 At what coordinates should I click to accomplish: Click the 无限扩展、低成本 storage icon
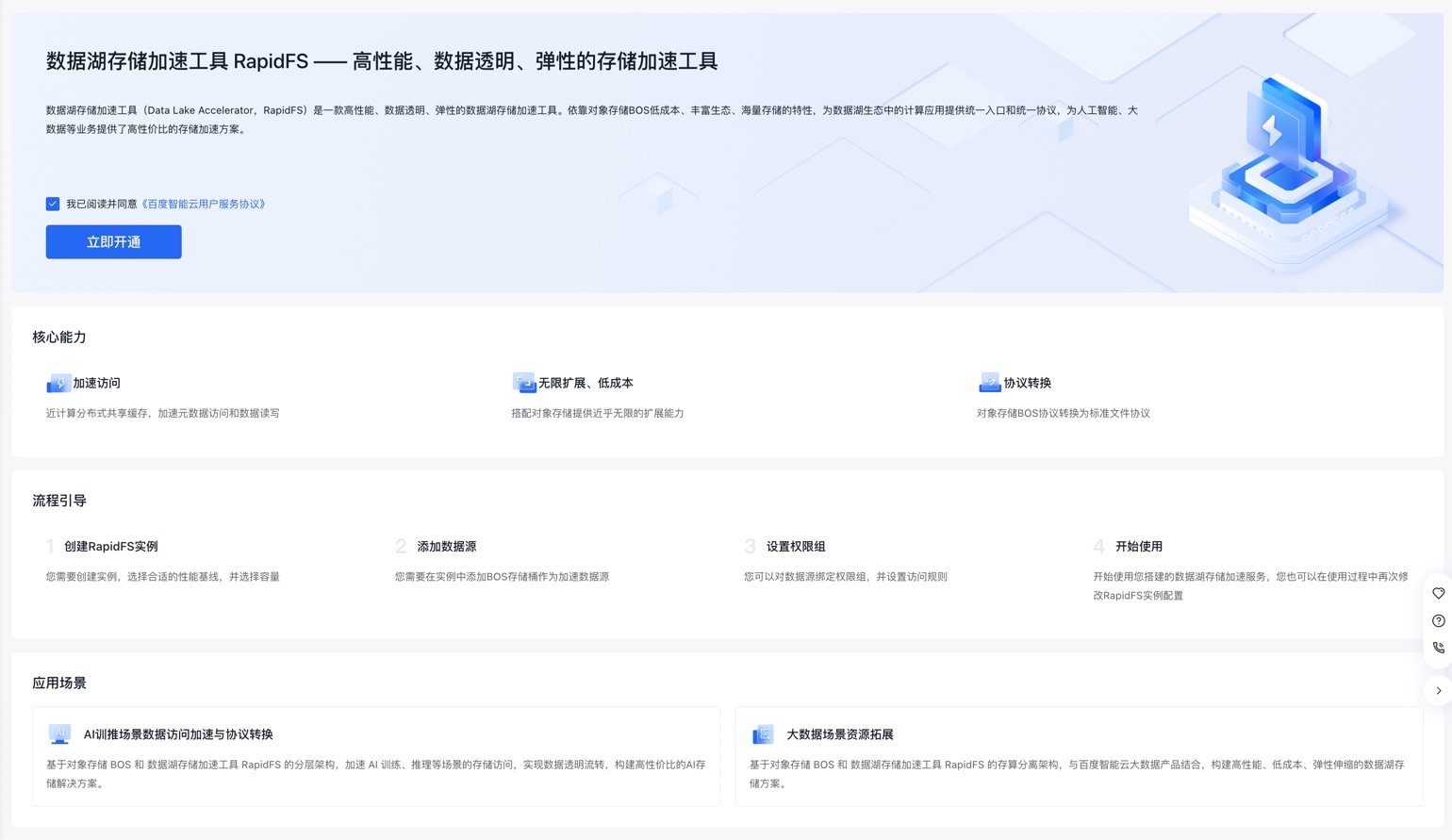524,383
